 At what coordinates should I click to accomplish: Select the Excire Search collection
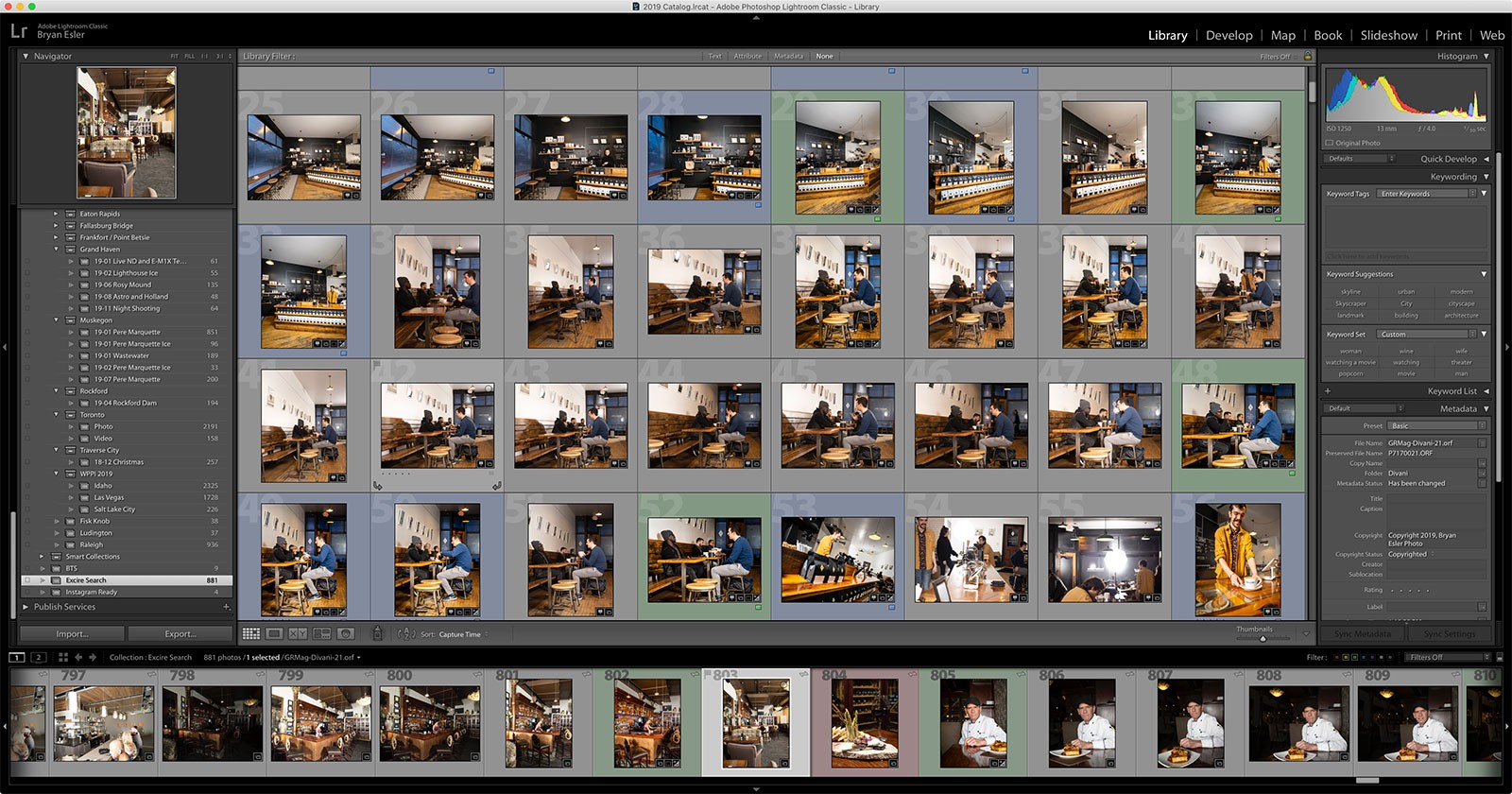[x=86, y=580]
